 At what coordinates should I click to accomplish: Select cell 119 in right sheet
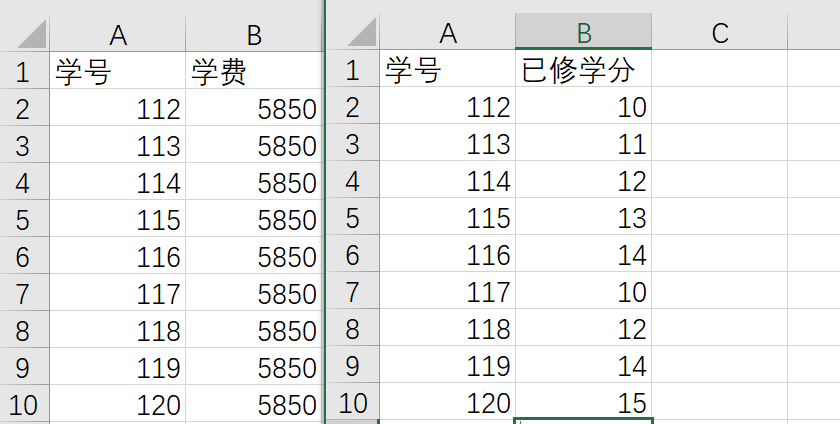point(448,364)
